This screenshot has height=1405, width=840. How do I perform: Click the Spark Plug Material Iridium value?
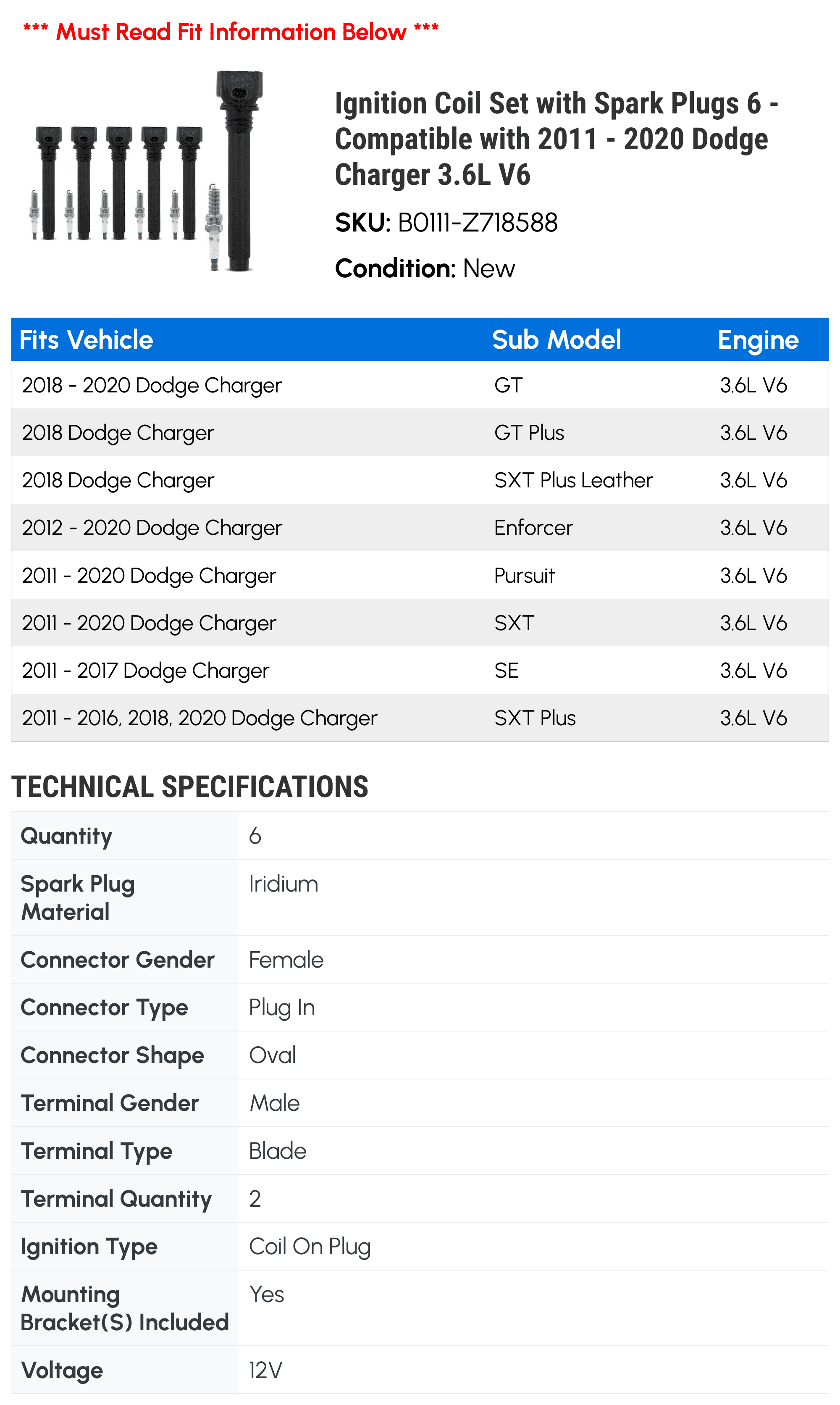pyautogui.click(x=283, y=884)
